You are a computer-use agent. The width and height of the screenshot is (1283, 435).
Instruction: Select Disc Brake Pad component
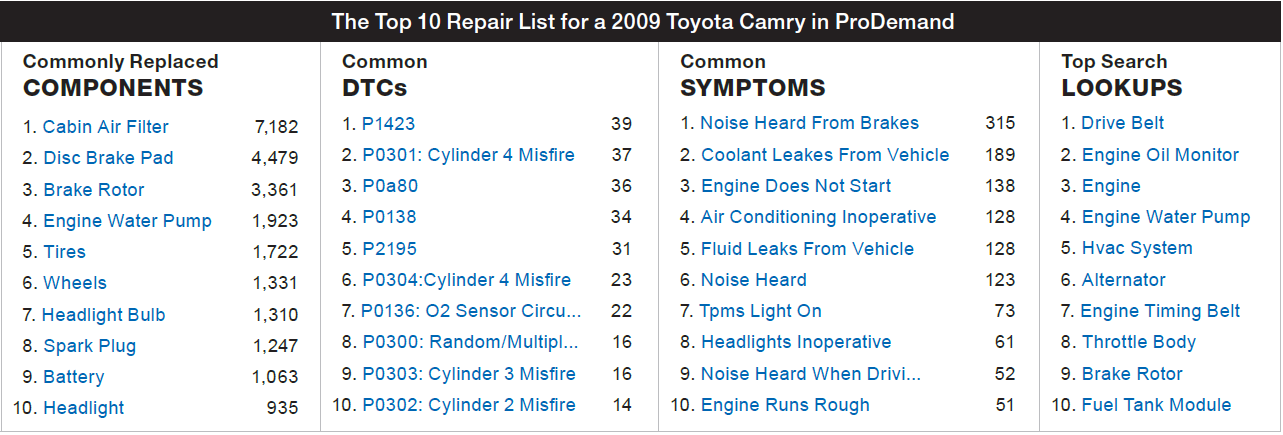108,158
